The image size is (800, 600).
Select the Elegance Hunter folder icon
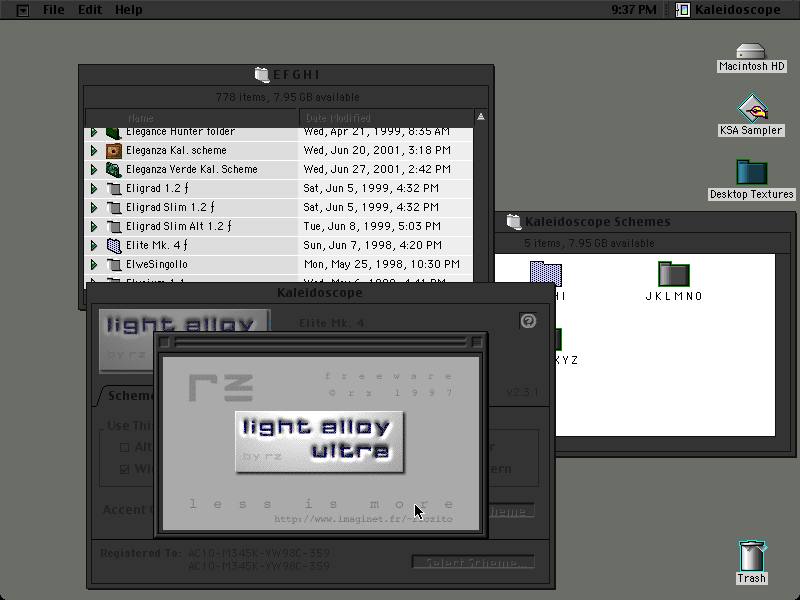113,133
